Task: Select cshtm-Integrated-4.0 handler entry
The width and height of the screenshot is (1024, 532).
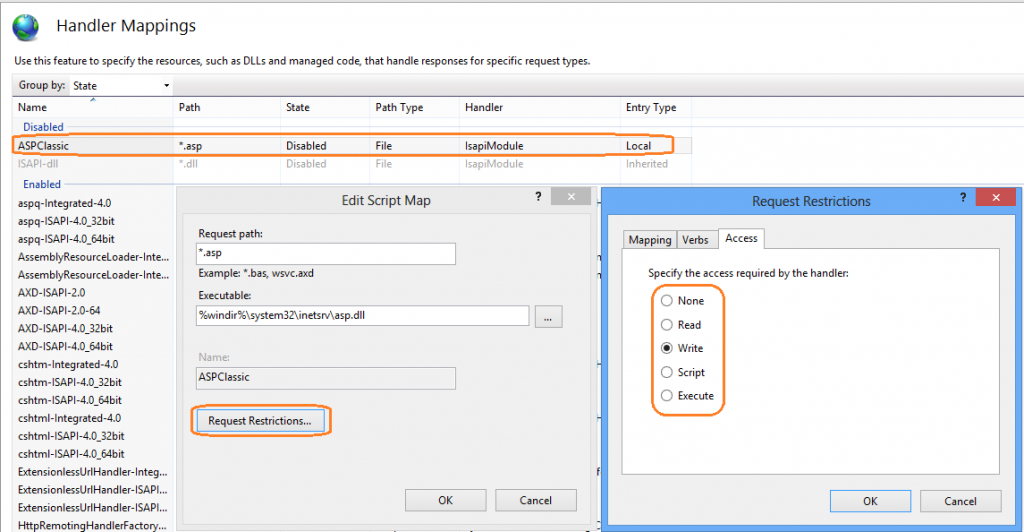Action: 68,364
